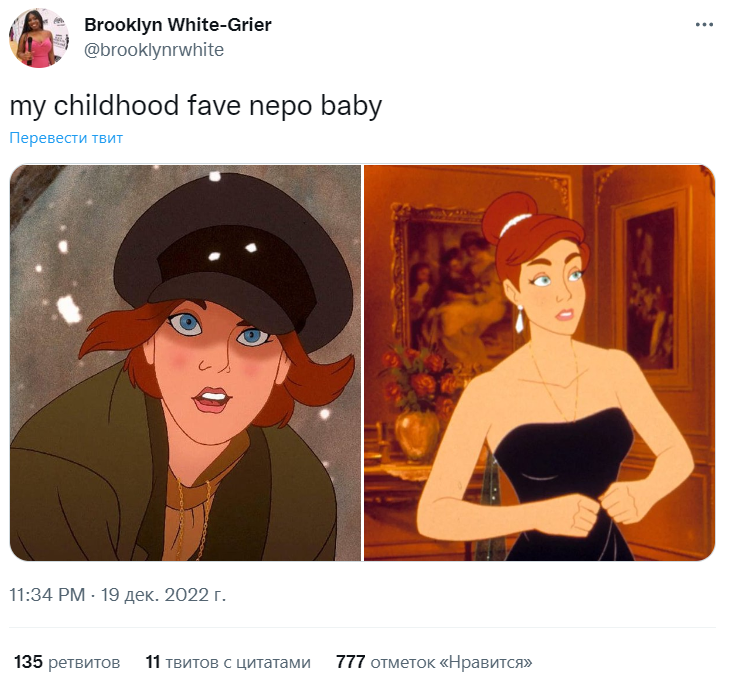
Task: Show the 11 твитов с цитатами
Action: click(228, 662)
